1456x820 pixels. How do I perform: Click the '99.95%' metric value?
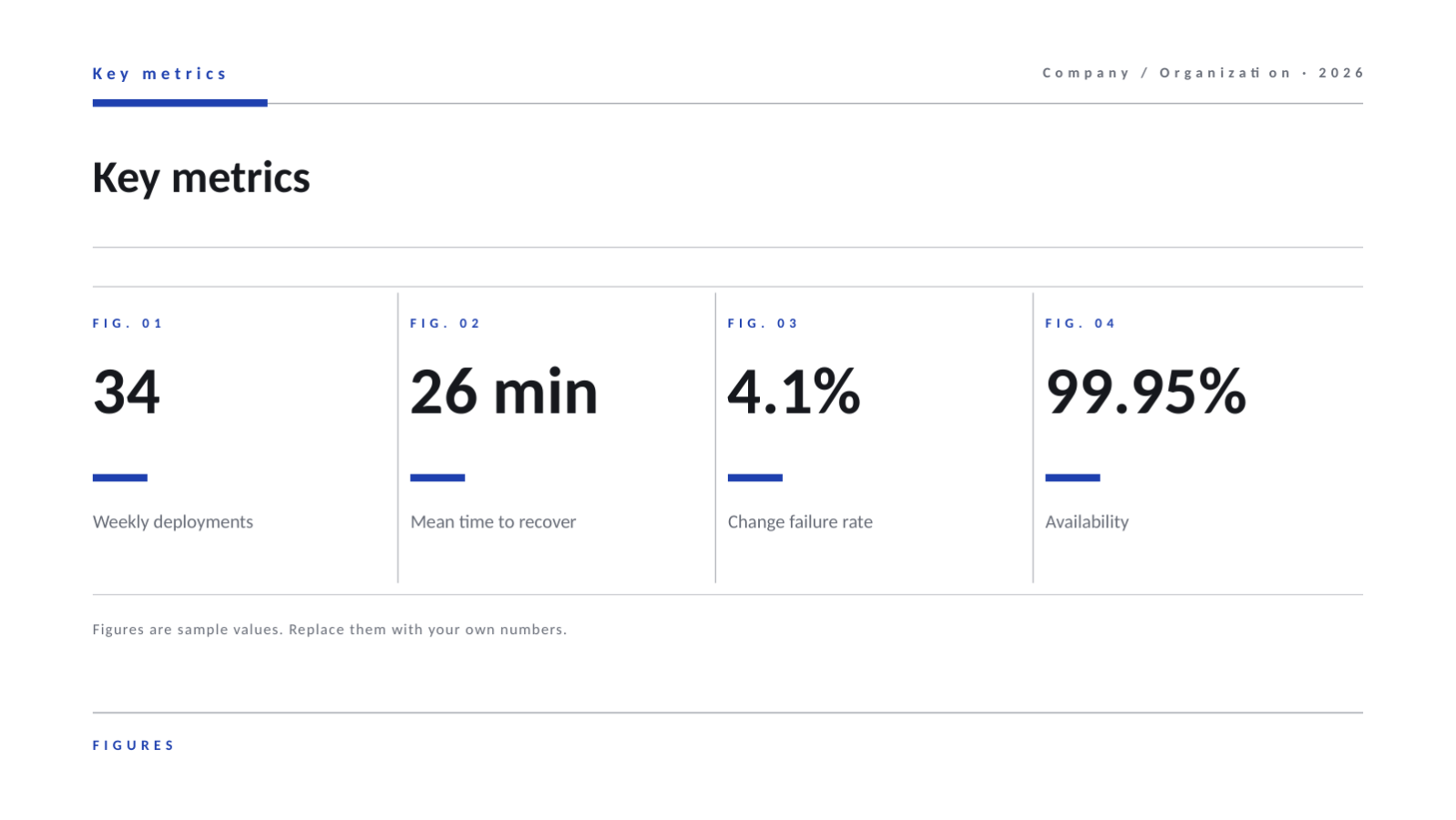coord(1145,392)
